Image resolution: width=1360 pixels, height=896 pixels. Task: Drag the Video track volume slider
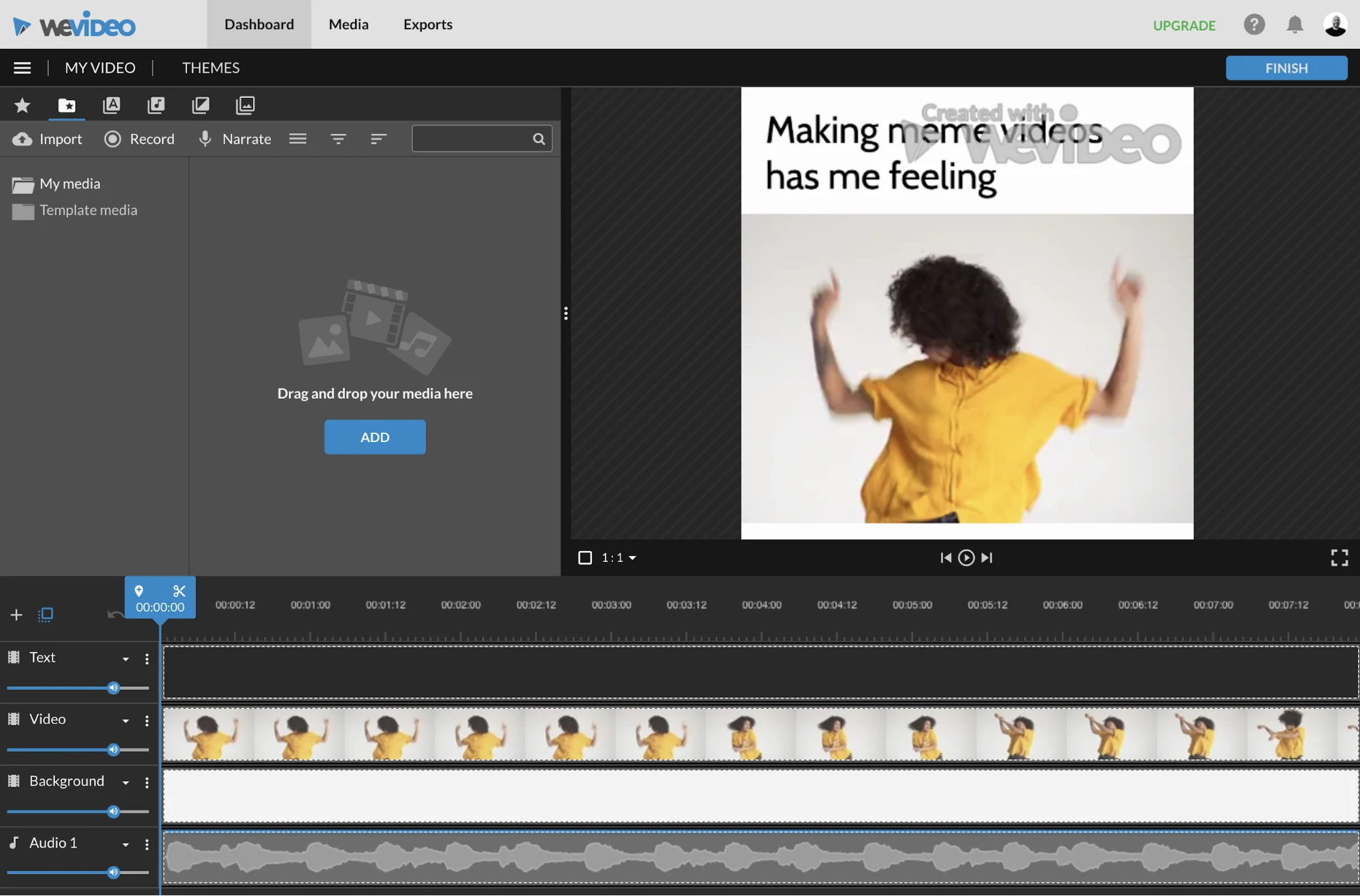(x=113, y=749)
